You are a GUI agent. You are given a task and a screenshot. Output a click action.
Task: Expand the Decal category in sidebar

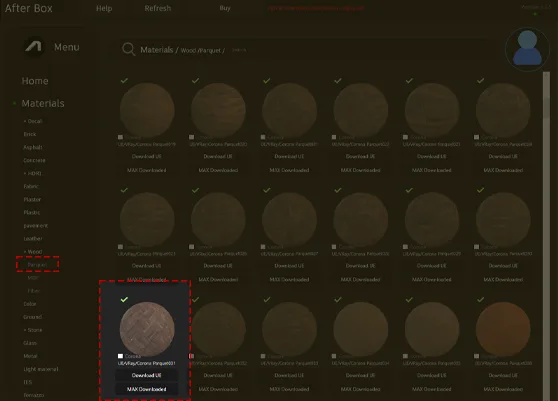pyautogui.click(x=33, y=121)
